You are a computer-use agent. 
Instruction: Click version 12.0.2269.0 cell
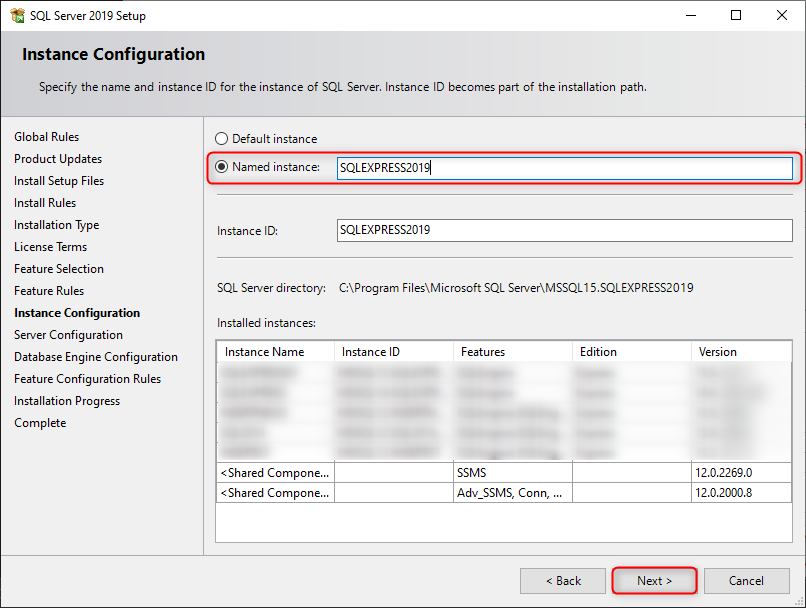[741, 473]
